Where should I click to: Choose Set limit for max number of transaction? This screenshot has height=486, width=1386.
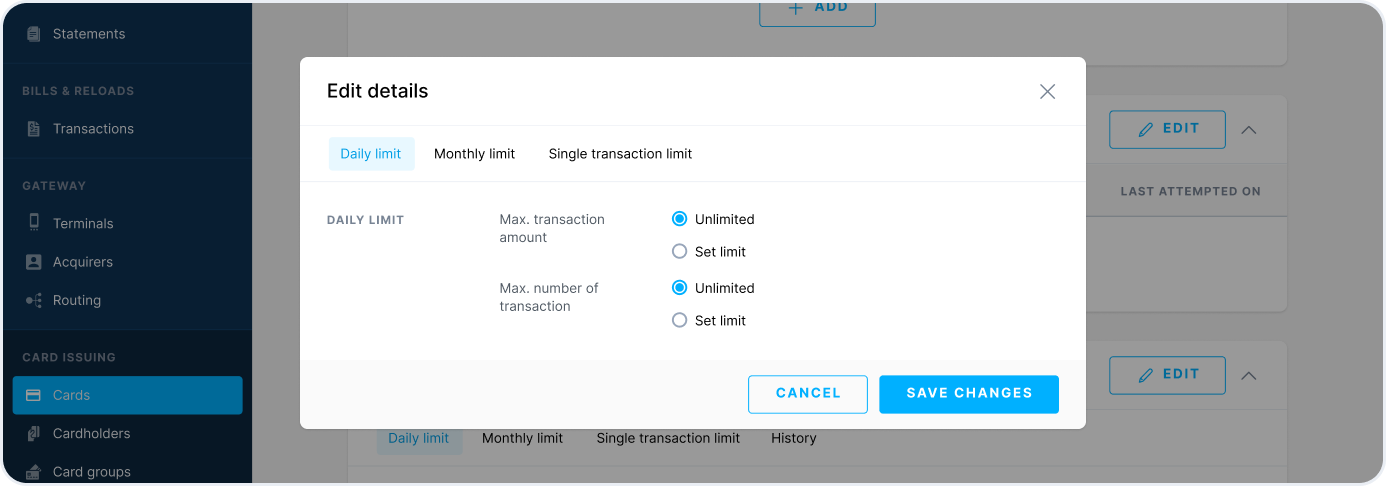pos(680,321)
